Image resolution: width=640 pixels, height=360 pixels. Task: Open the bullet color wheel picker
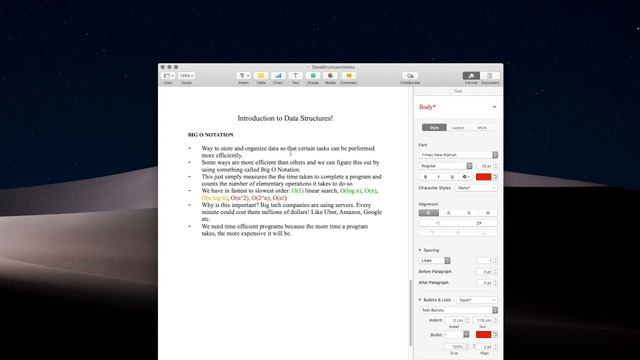pos(495,335)
